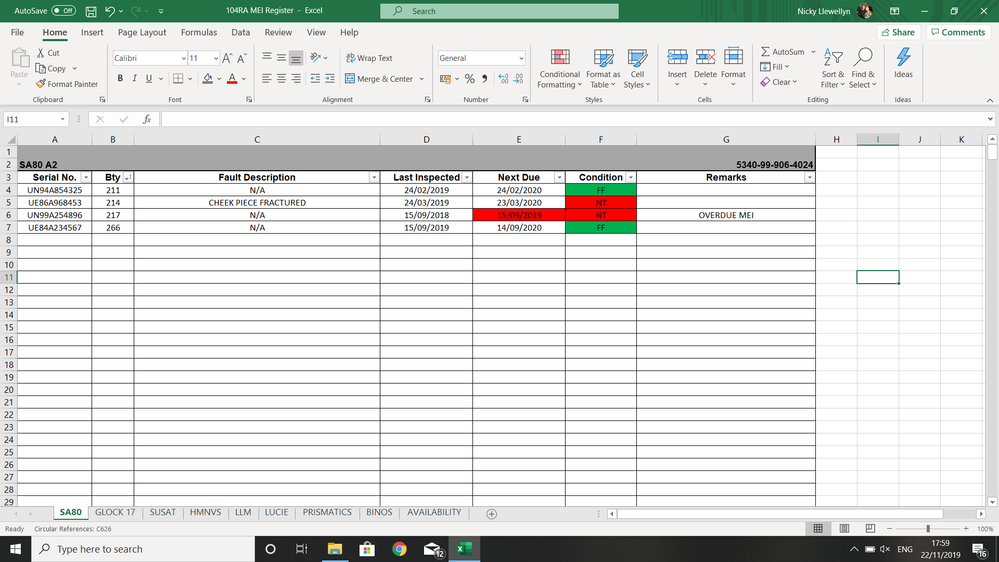Switch to Page Break Preview
The width and height of the screenshot is (999, 562).
point(870,529)
